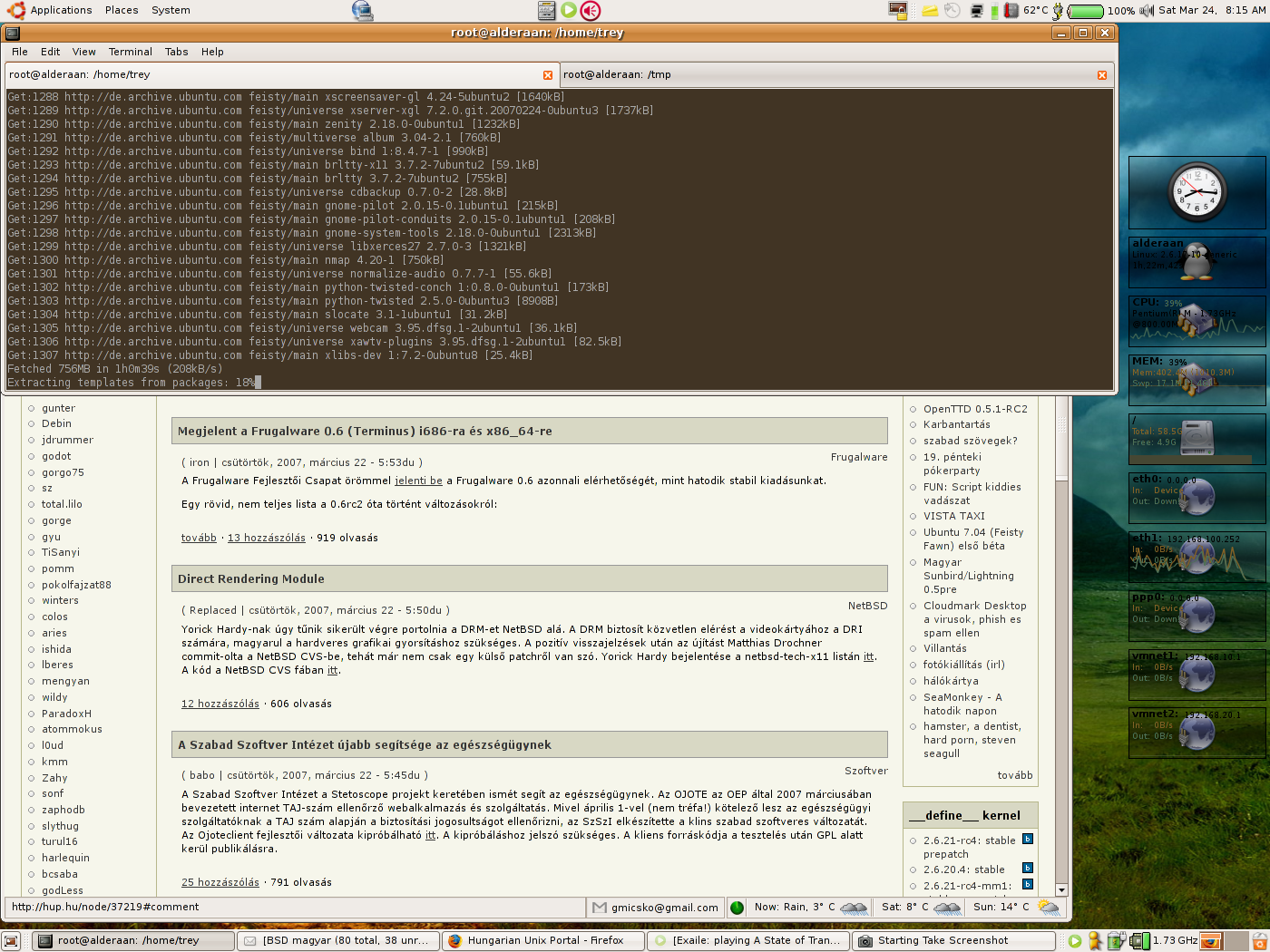Switch to BSD magyar mail taskbar window
The image size is (1270, 952).
click(338, 941)
